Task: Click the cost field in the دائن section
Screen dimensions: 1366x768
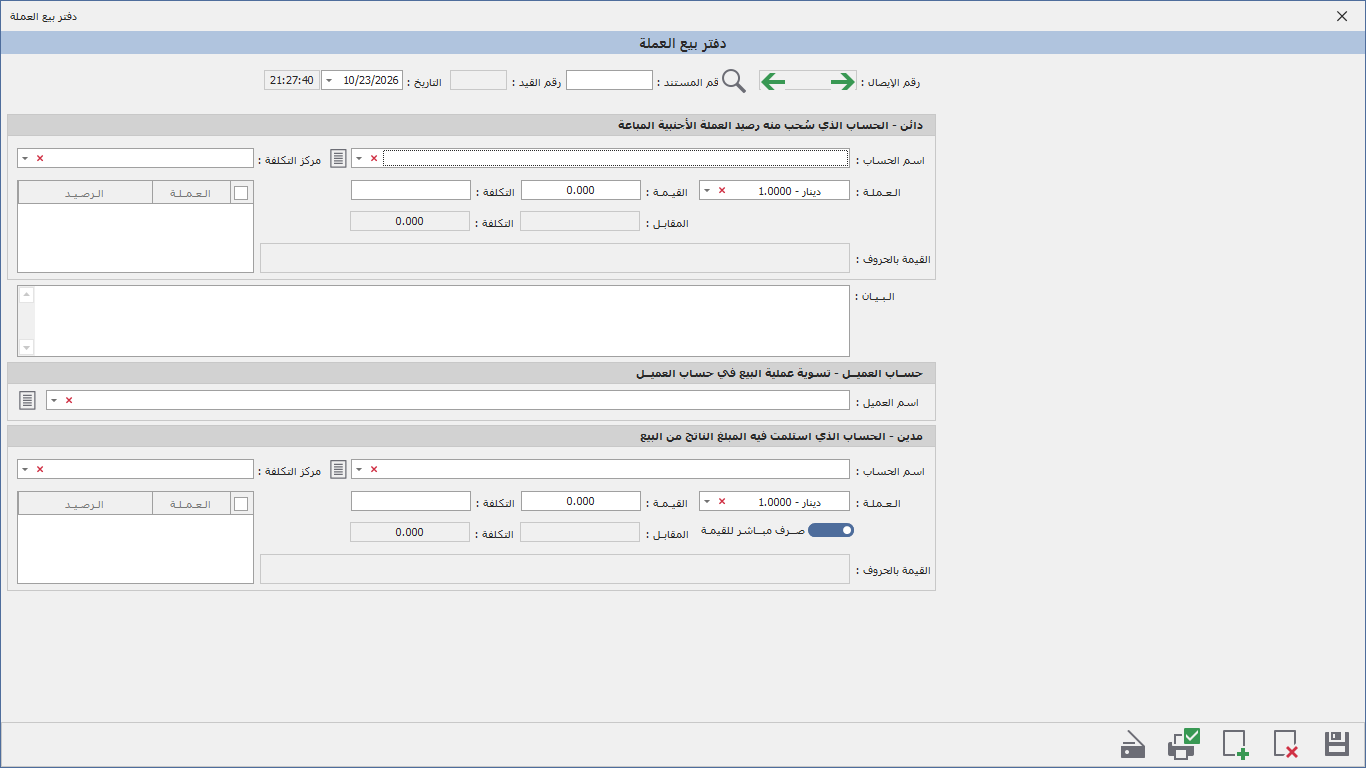Action: (411, 190)
